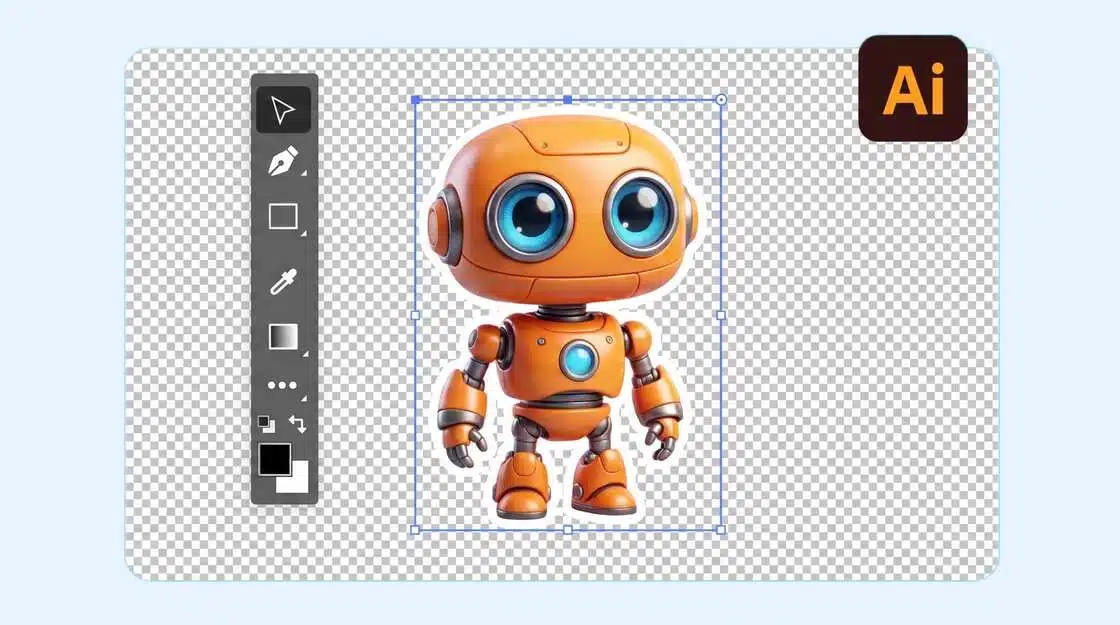Click the right-middle bounding box handle
Screen dimensions: 1120x625
tap(721, 315)
